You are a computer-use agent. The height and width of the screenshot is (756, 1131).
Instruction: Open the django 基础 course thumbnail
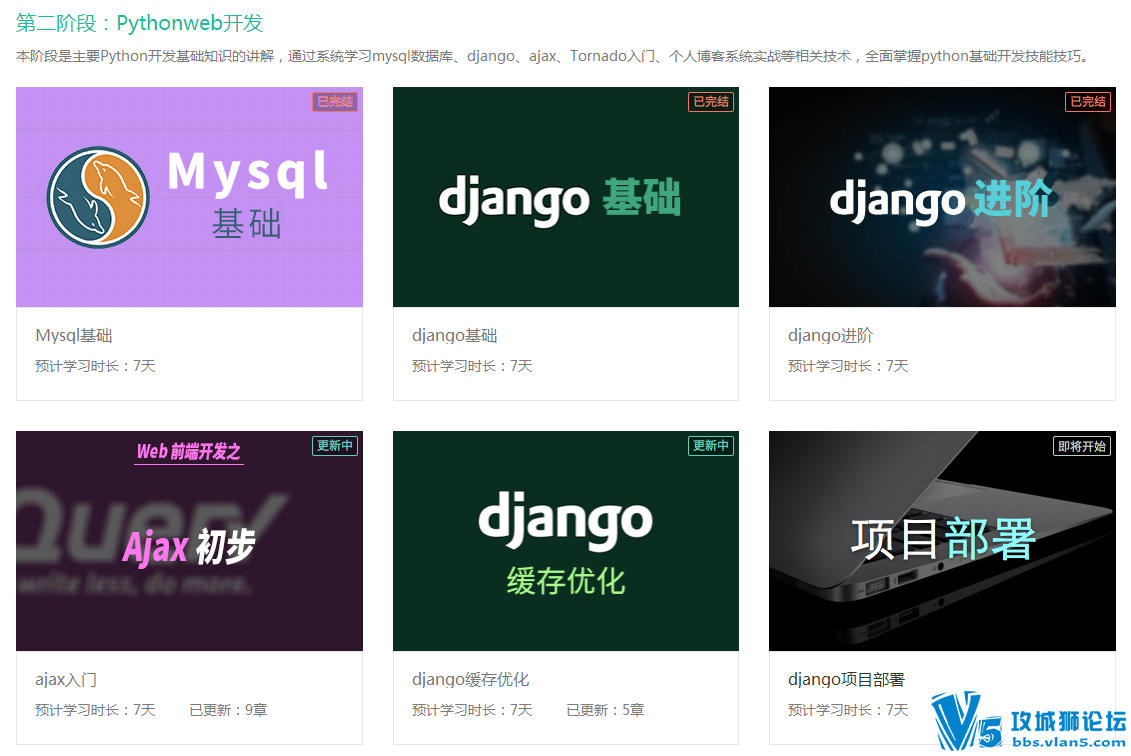coord(566,197)
